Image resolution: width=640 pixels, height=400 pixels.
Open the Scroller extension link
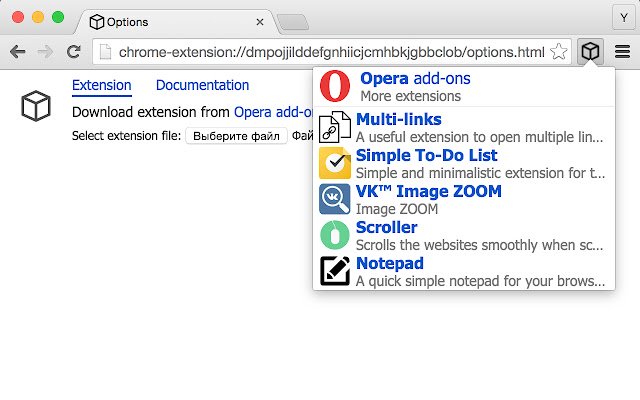(x=387, y=227)
